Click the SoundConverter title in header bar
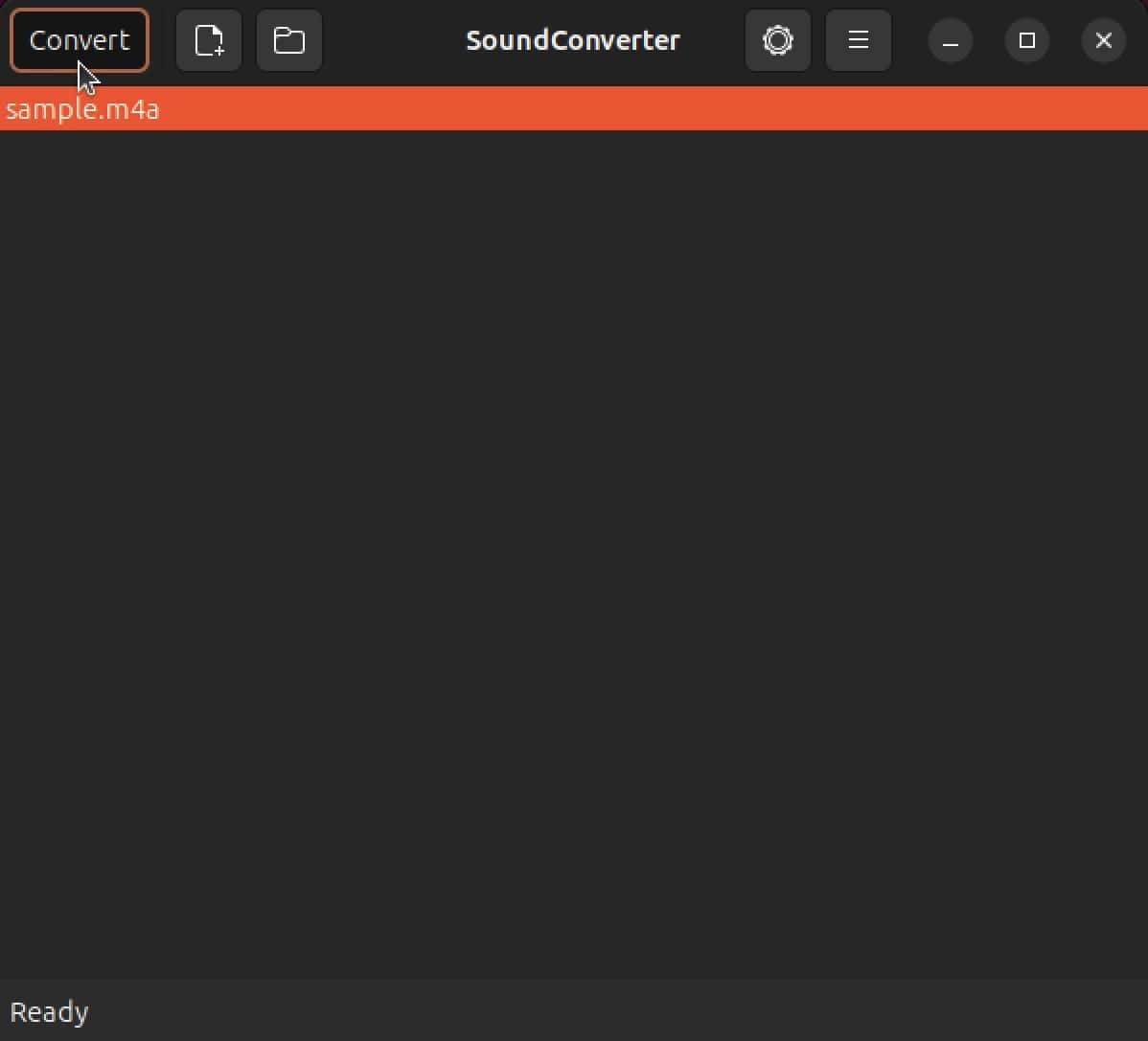Image resolution: width=1148 pixels, height=1041 pixels. tap(573, 40)
